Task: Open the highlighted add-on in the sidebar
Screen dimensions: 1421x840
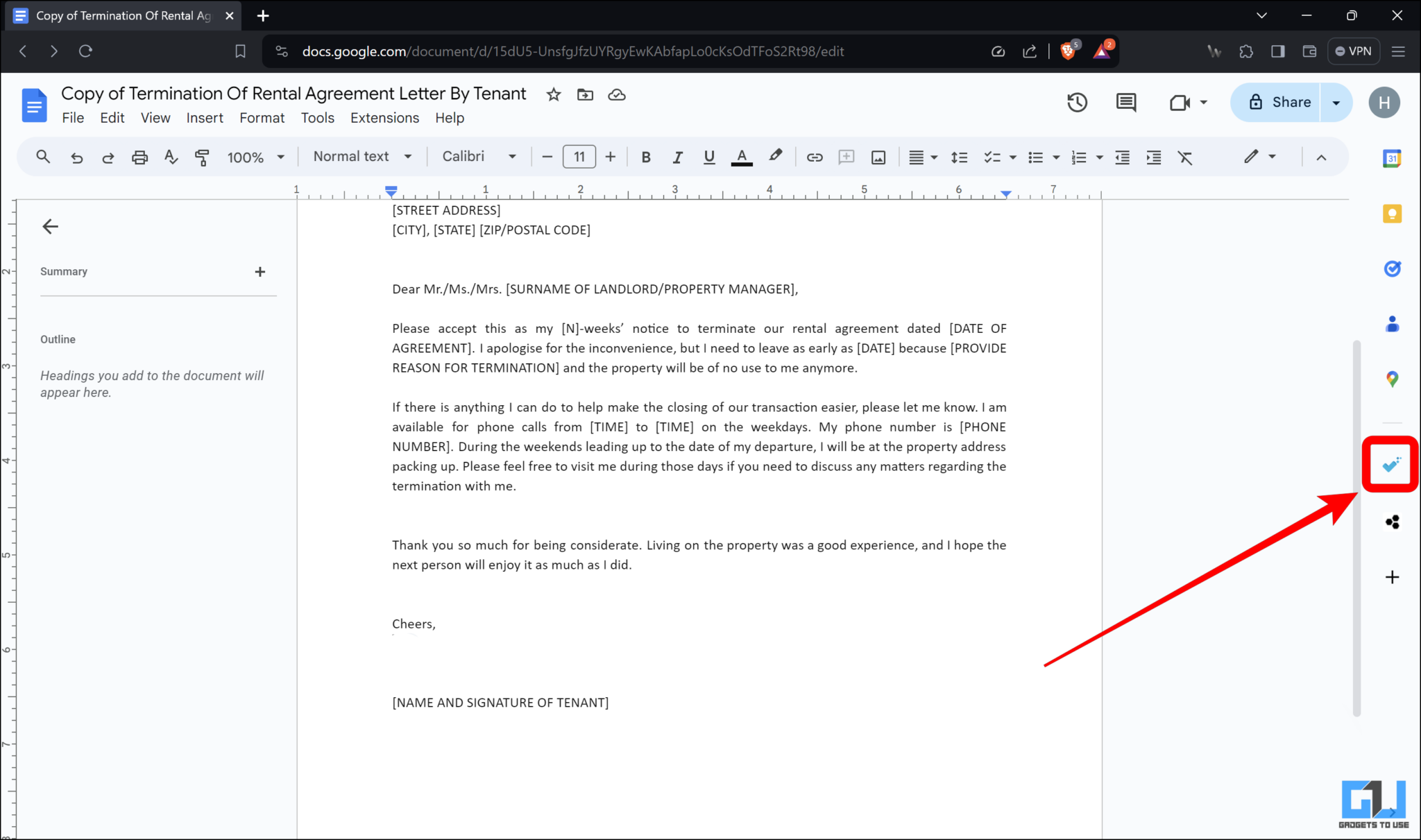Action: 1390,464
